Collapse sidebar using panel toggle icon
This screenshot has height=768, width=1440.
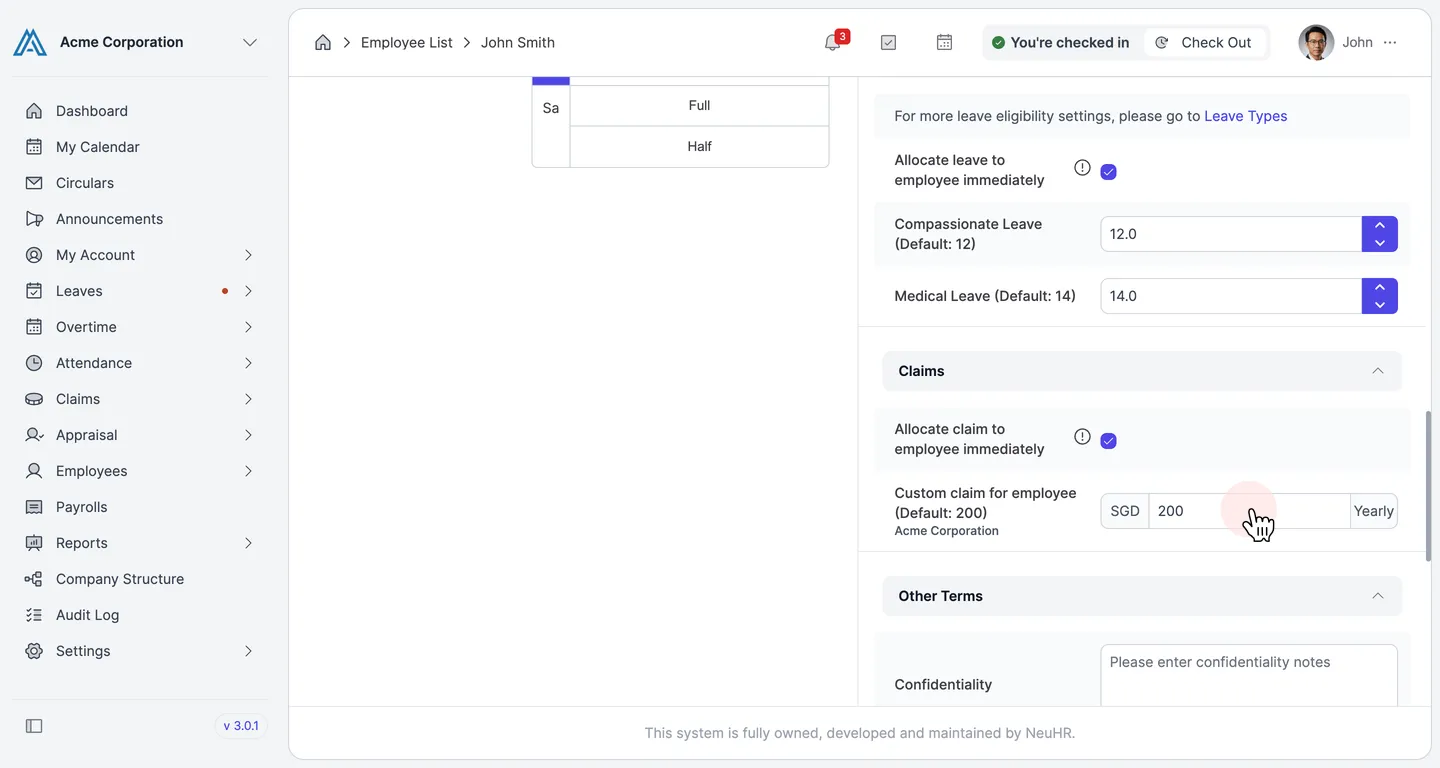[34, 726]
